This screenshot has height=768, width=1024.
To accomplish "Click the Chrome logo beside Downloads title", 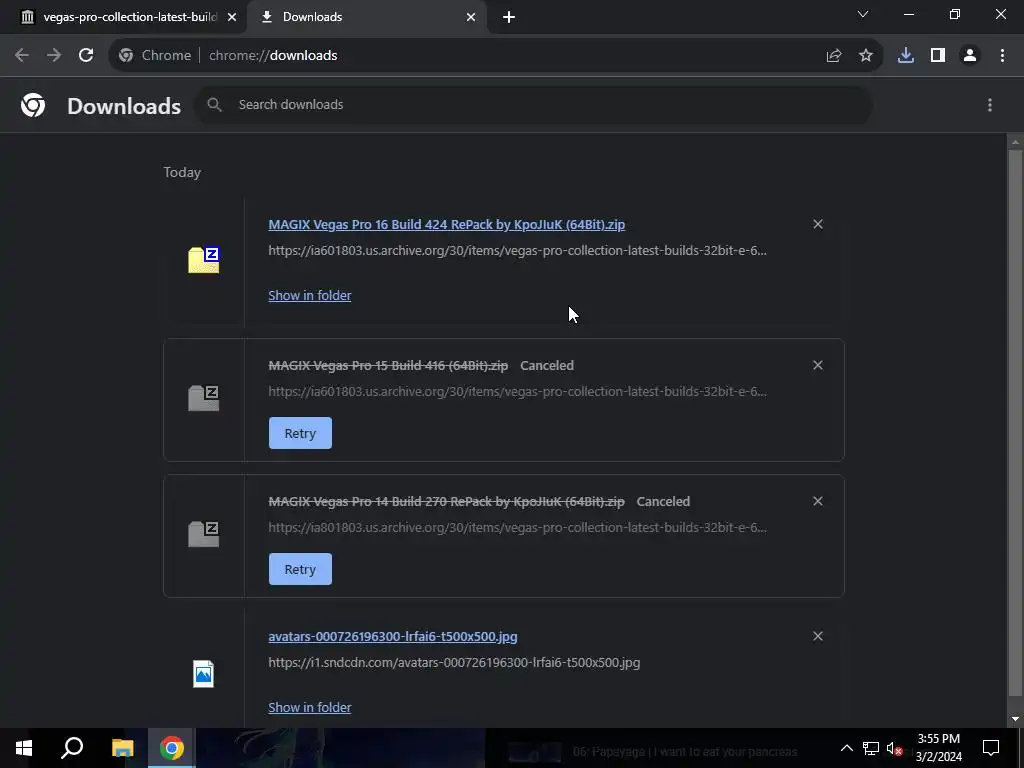I will 33,105.
